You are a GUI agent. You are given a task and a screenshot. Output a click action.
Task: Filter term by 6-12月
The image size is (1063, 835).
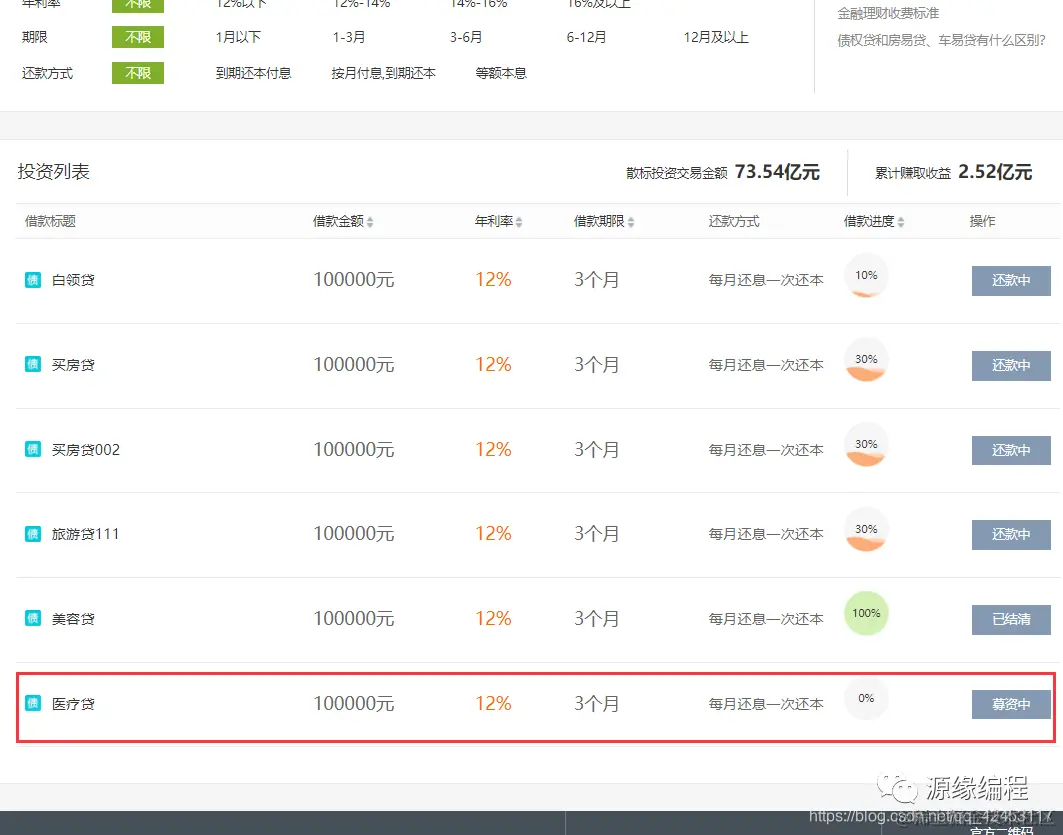coord(586,37)
